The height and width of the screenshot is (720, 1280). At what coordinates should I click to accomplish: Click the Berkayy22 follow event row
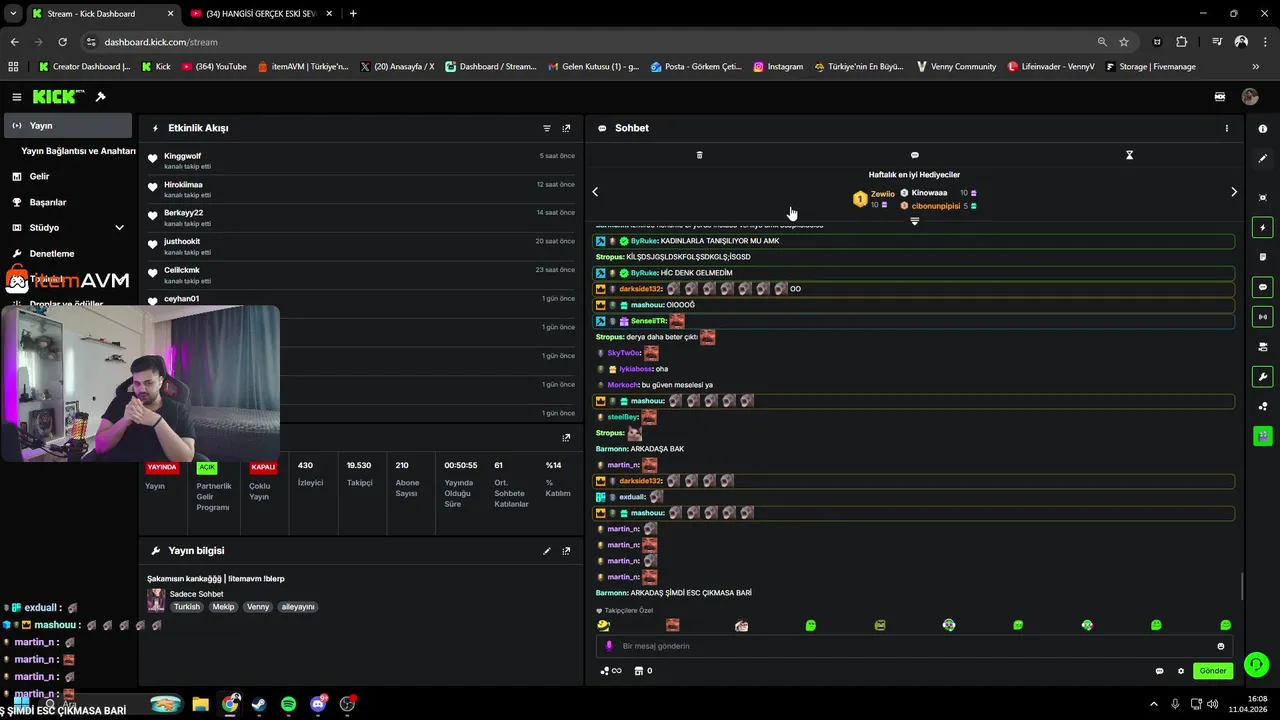[x=361, y=217]
